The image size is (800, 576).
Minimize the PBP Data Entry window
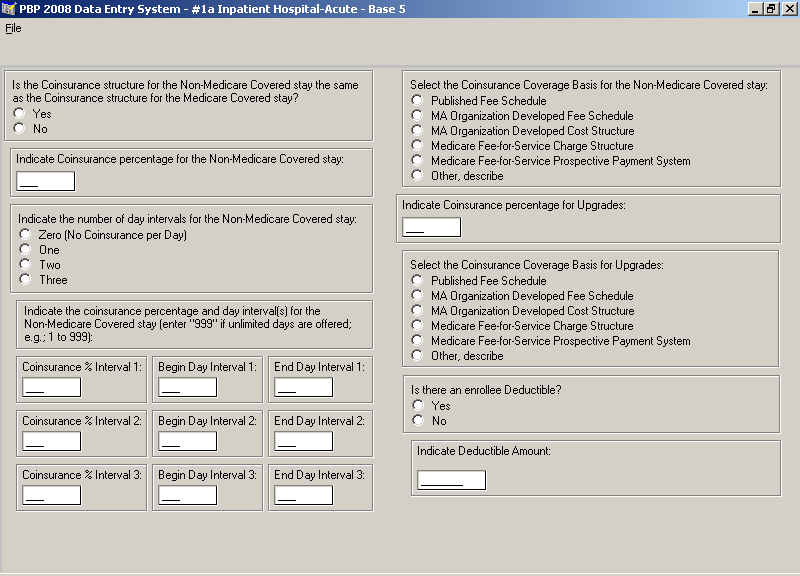pyautogui.click(x=756, y=9)
